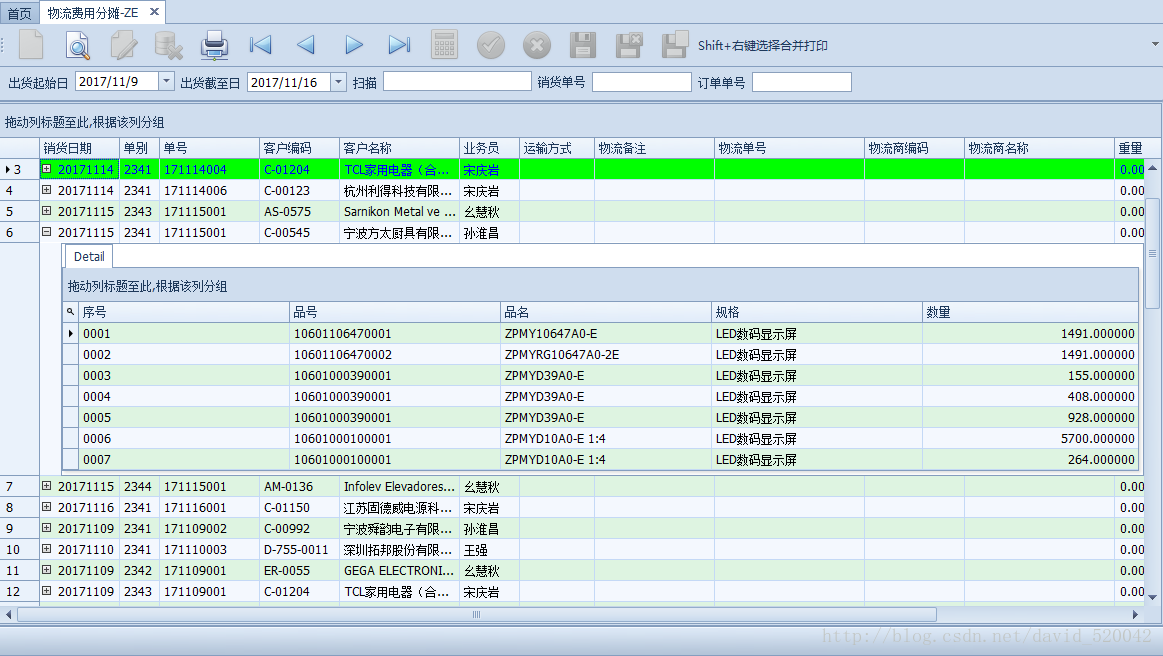Click the 出货起始日 date field 2017/11/9

tap(116, 82)
